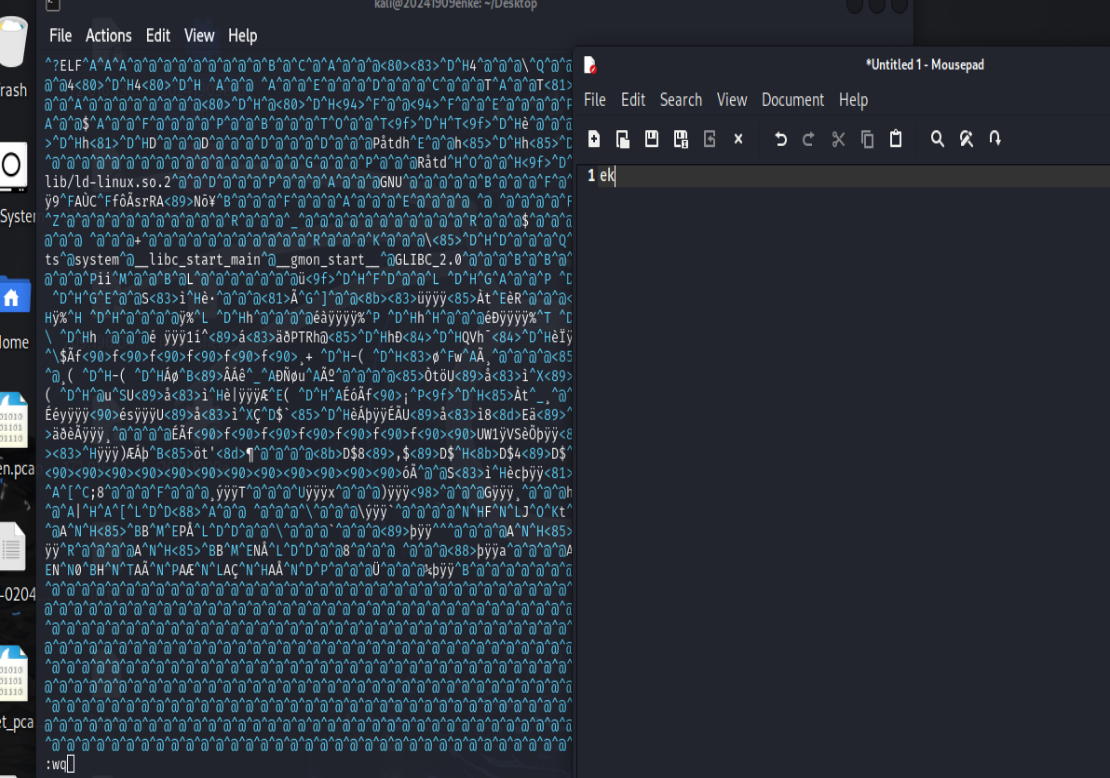Select the Trash desktop icon

[12, 42]
